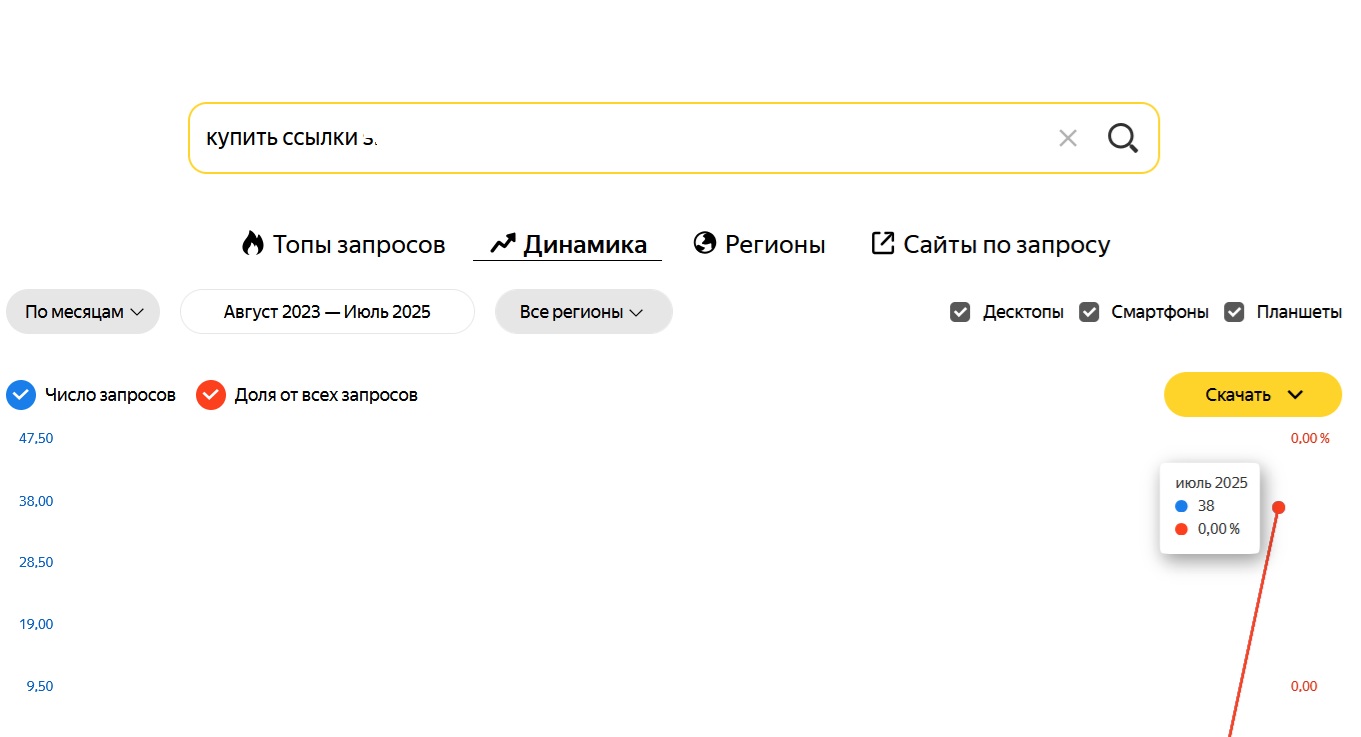Click the chevron on the Скачать button
This screenshot has height=737, width=1361.
[1295, 394]
